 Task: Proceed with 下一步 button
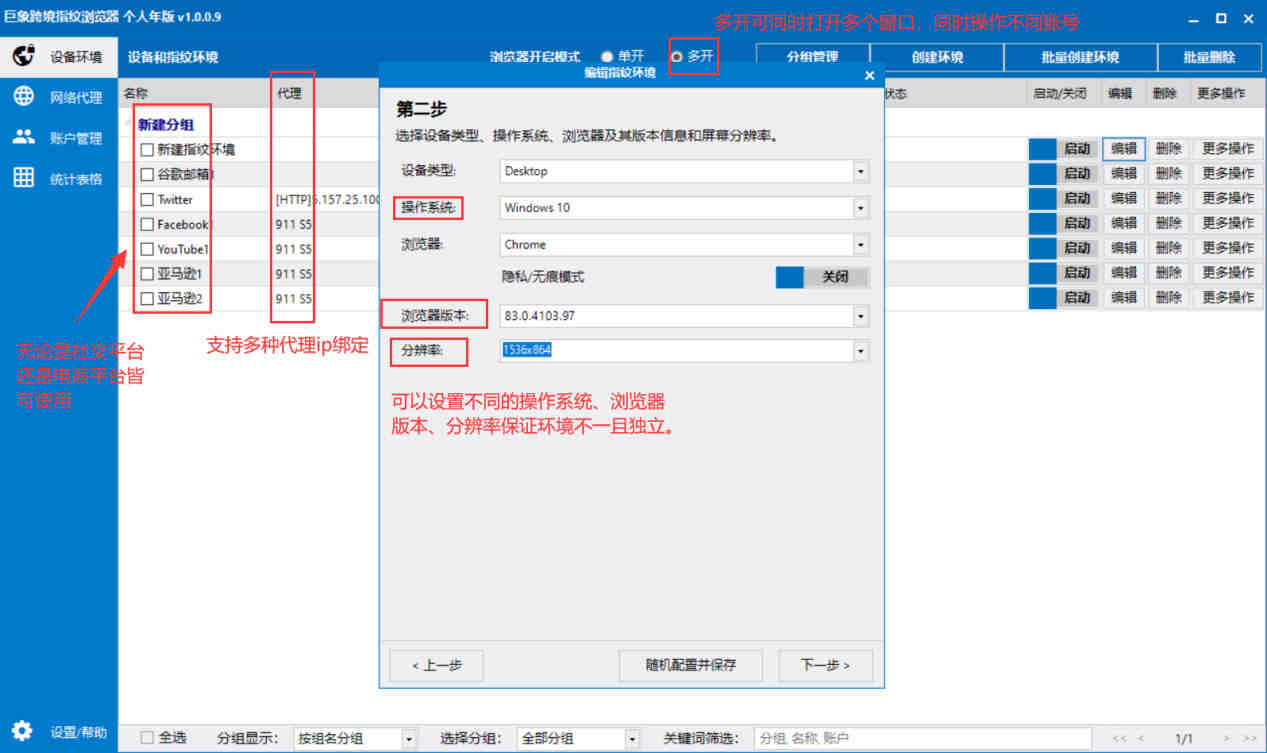[825, 665]
